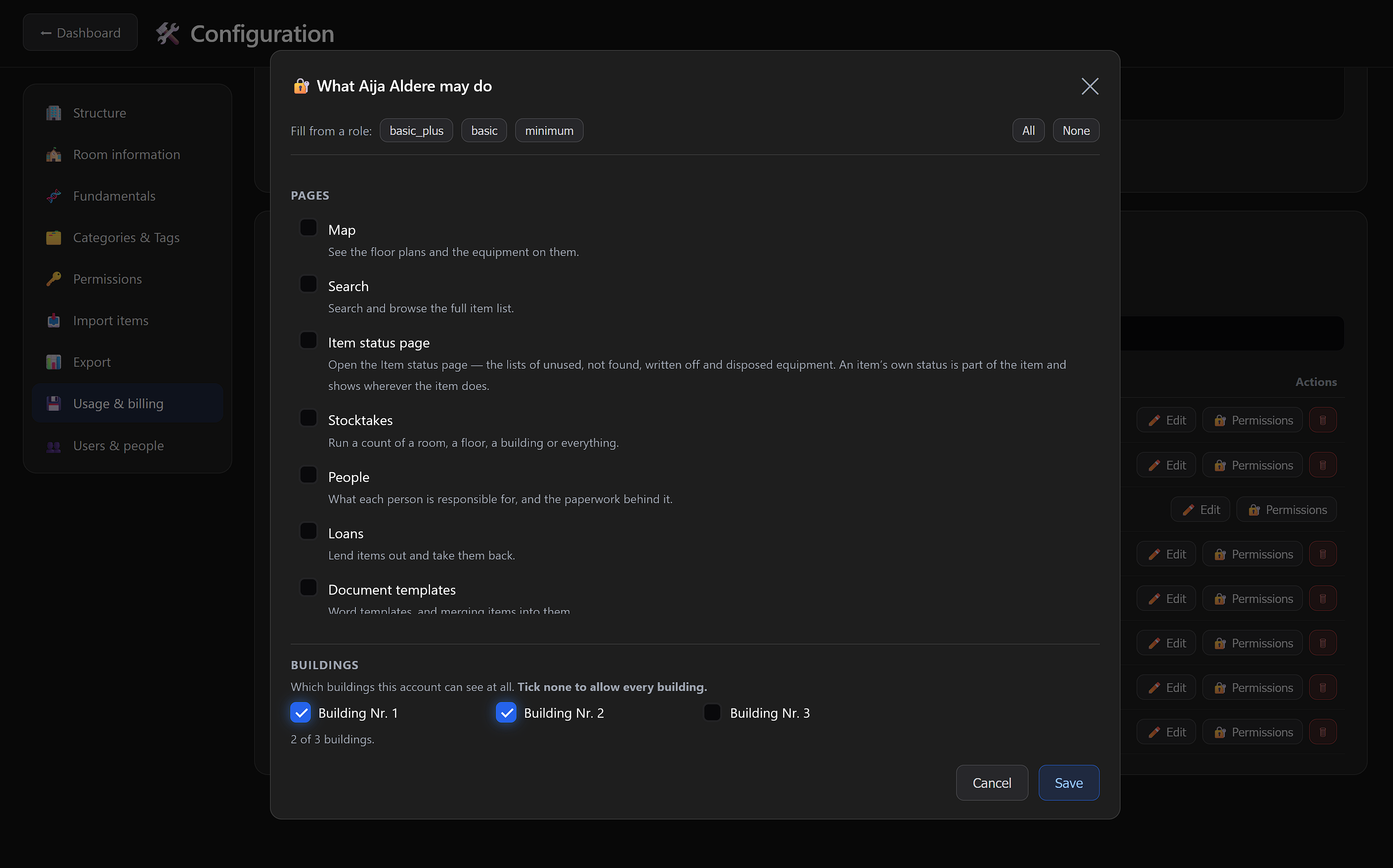Uncheck Building Nr. 1
1393x868 pixels.
click(x=300, y=712)
